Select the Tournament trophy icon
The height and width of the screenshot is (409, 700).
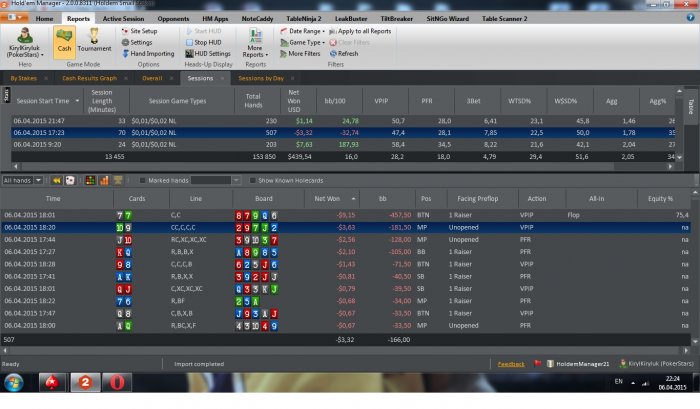(94, 40)
